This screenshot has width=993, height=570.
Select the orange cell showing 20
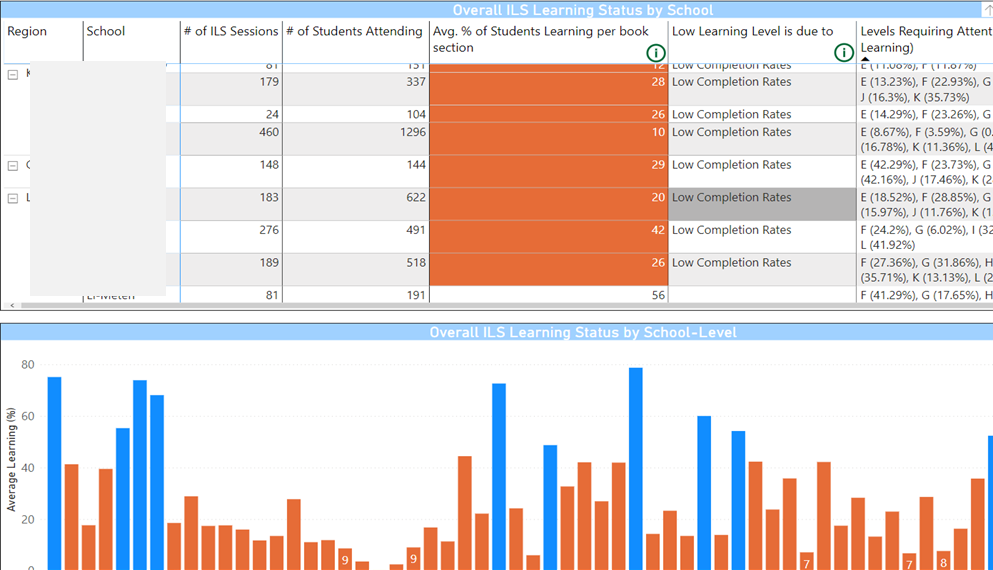tap(548, 205)
